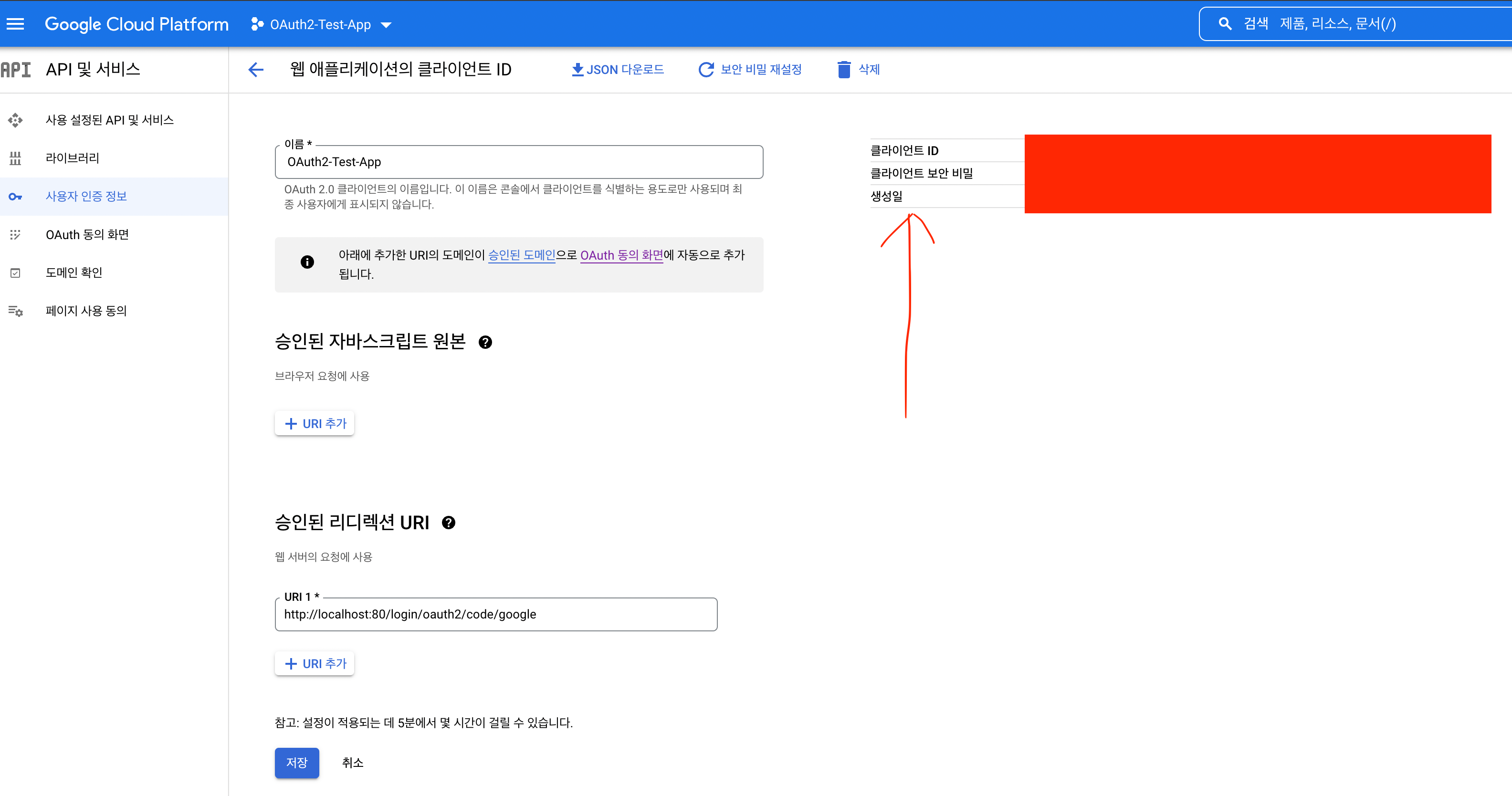Open 도메인 확인 sidebar item
Viewport: 1512px width, 796px height.
74,273
